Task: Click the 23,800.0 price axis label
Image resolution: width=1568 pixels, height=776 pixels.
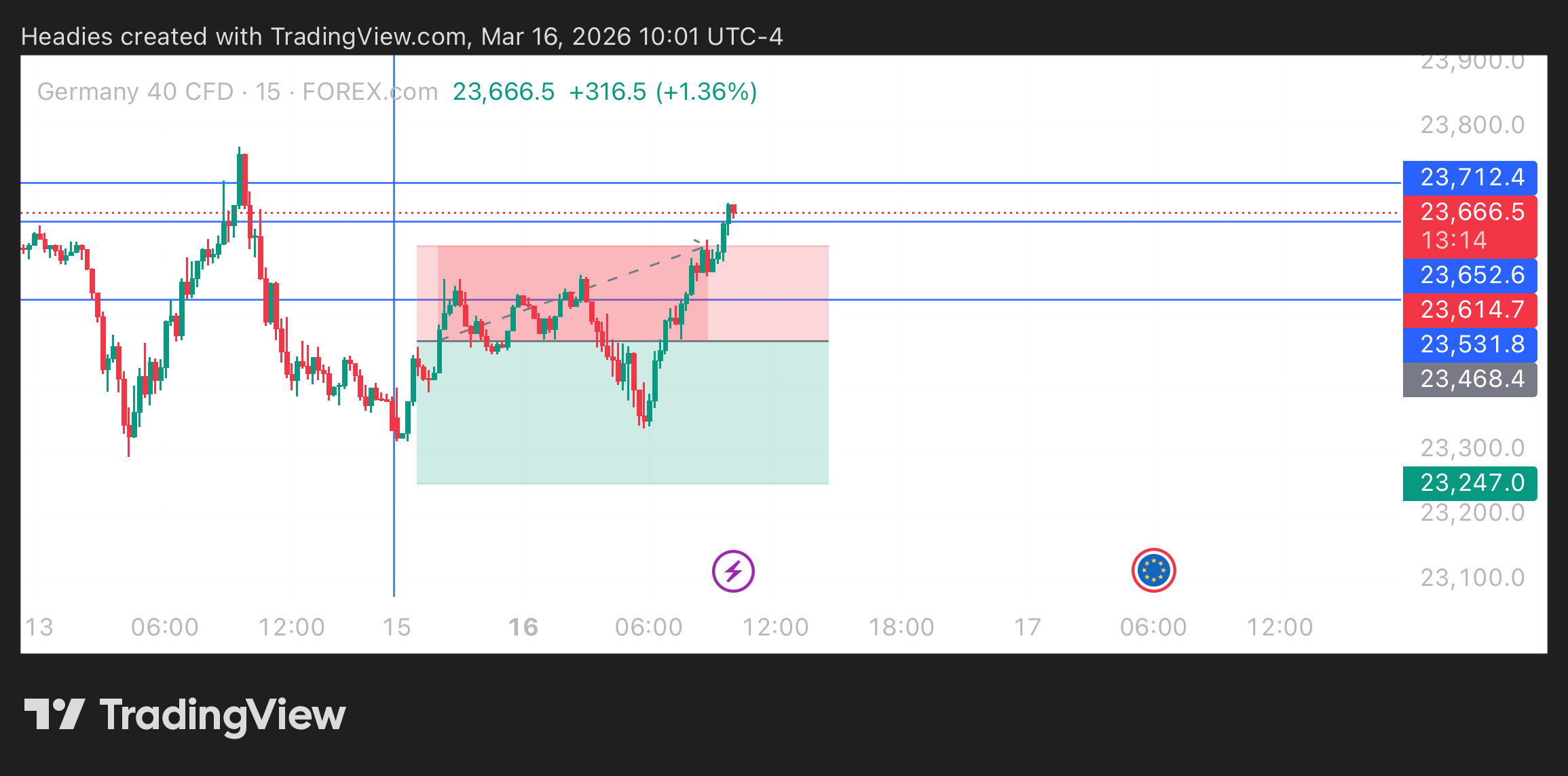Action: coord(1472,125)
